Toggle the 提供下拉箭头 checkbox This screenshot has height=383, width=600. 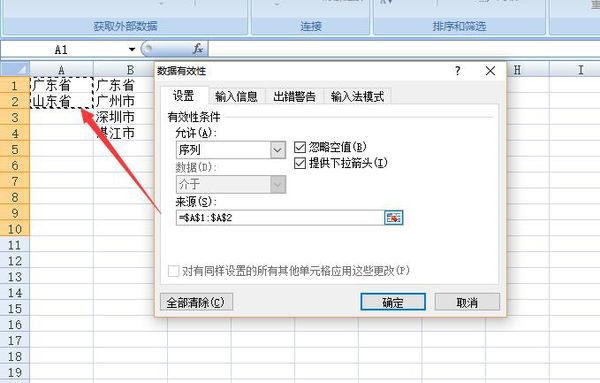click(300, 163)
